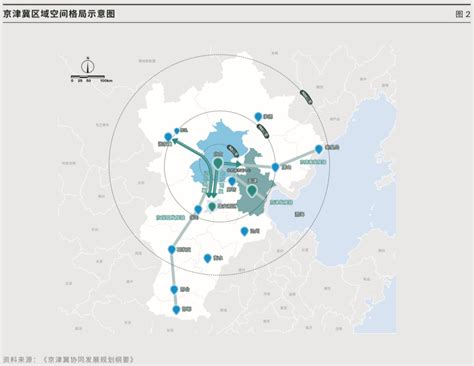Click the southernmost blue Handan pin
This screenshot has width=474, height=366.
click(x=176, y=310)
